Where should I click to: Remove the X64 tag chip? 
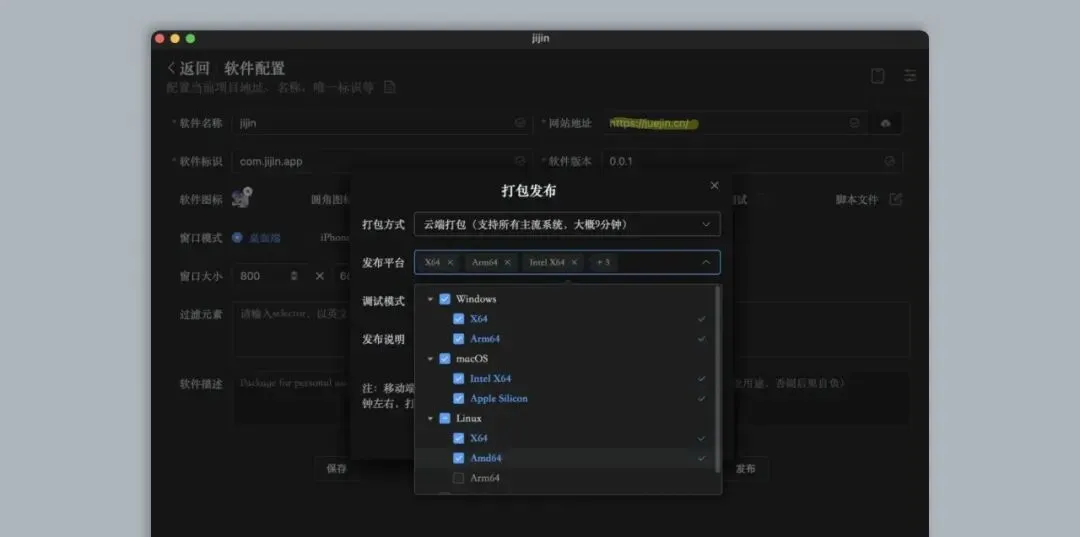[x=450, y=262]
